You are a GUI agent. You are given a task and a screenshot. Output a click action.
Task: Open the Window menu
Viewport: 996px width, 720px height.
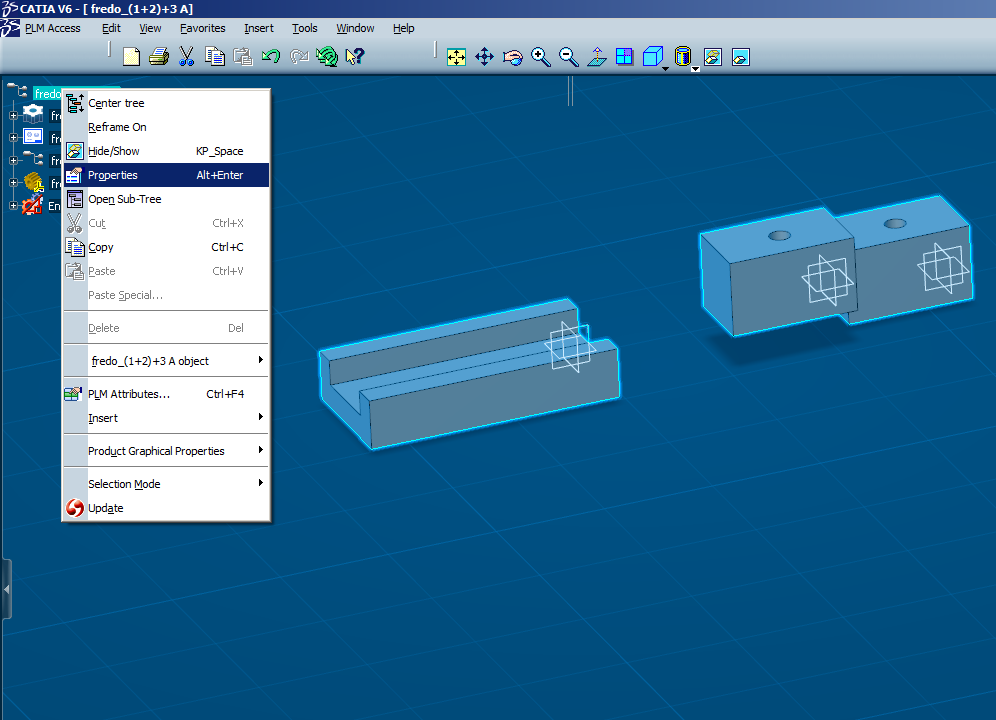coord(355,29)
